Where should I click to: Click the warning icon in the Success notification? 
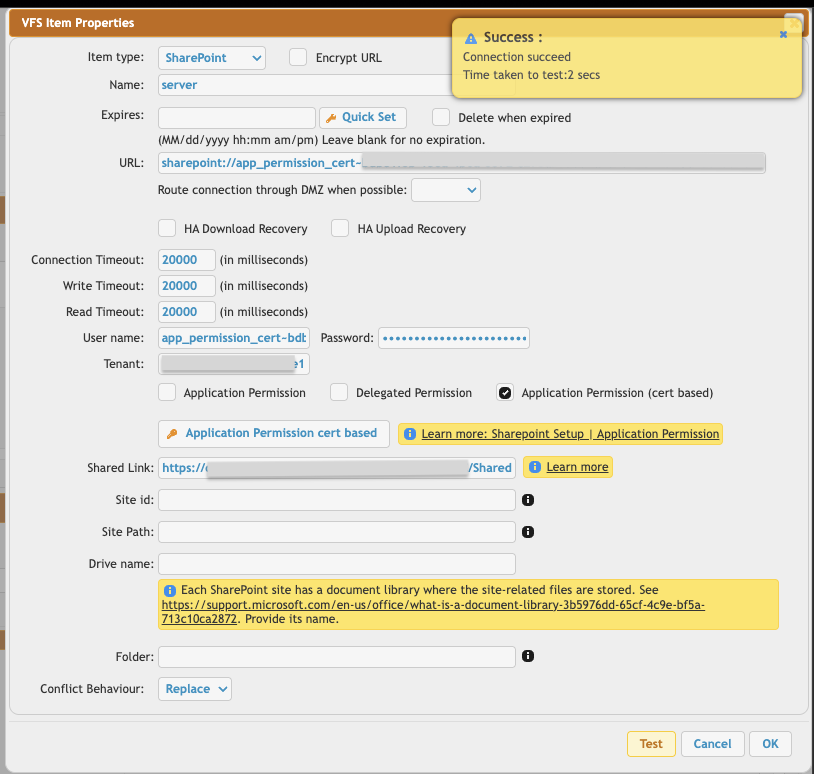471,37
